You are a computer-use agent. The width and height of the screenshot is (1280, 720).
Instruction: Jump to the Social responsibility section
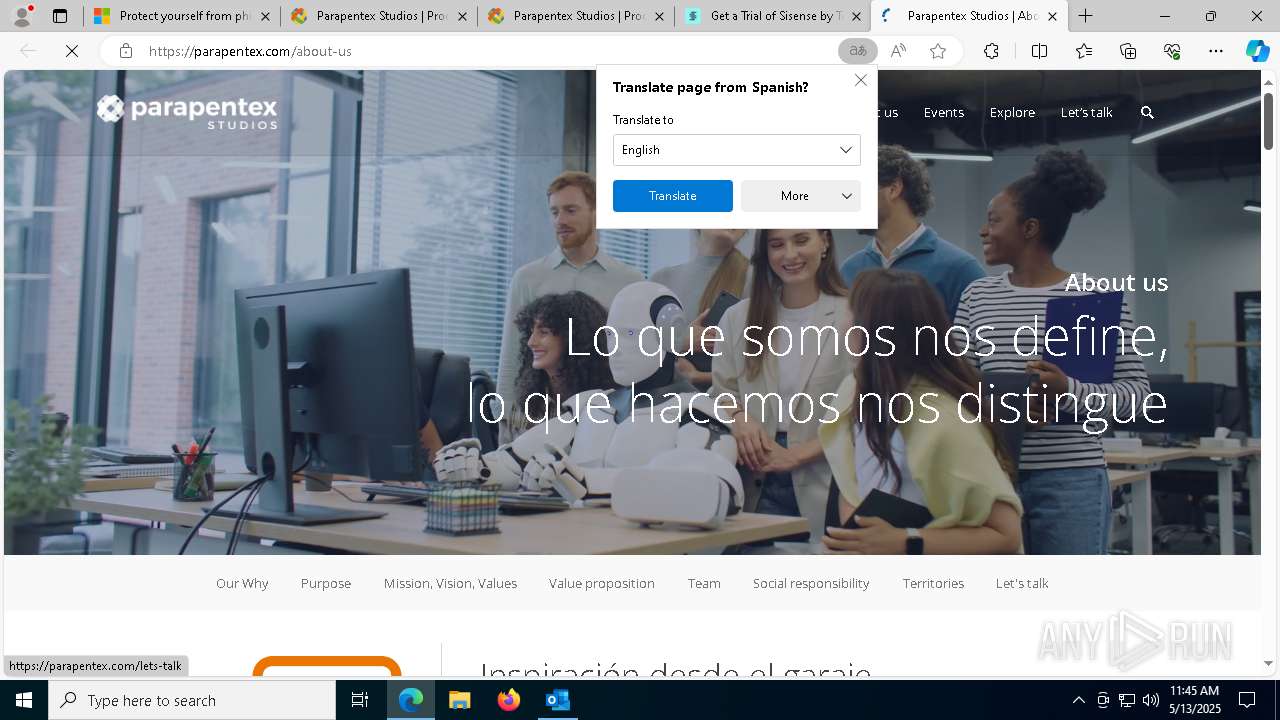click(x=811, y=583)
